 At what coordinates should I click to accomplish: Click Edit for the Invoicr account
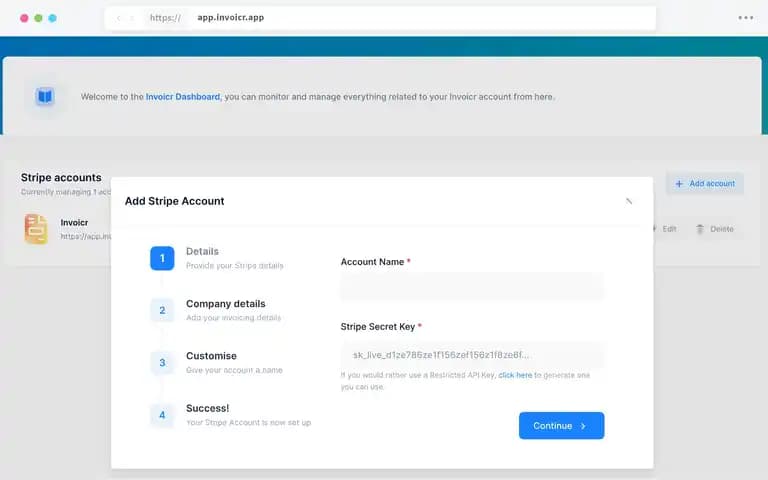(x=664, y=229)
